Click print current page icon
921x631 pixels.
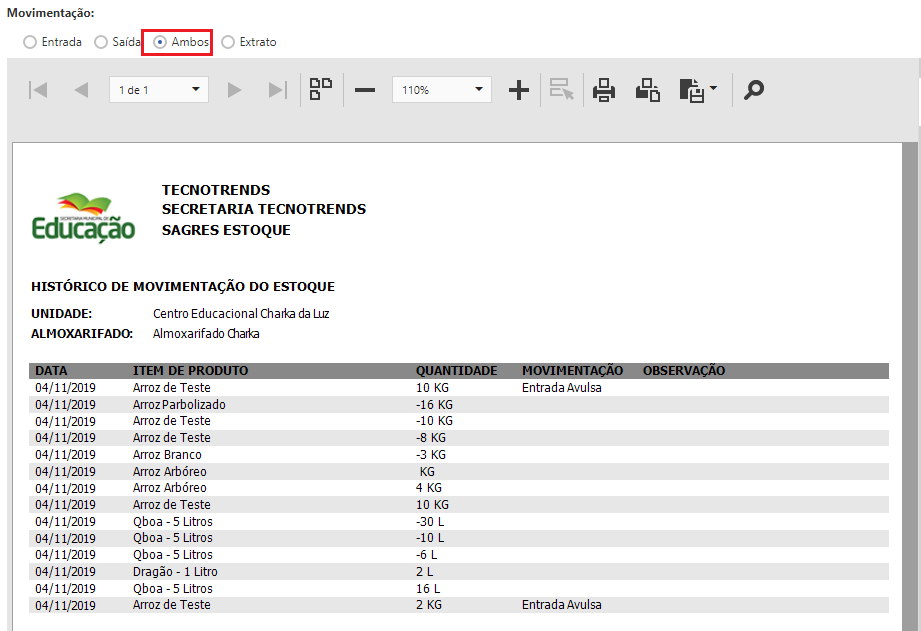[x=648, y=90]
